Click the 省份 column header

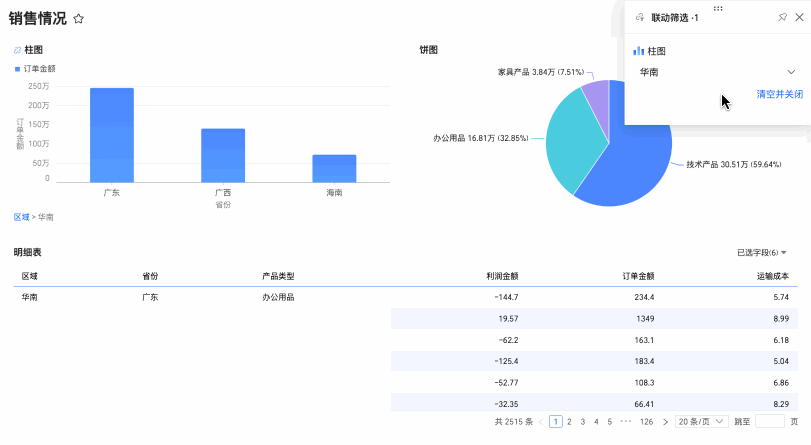pos(150,276)
